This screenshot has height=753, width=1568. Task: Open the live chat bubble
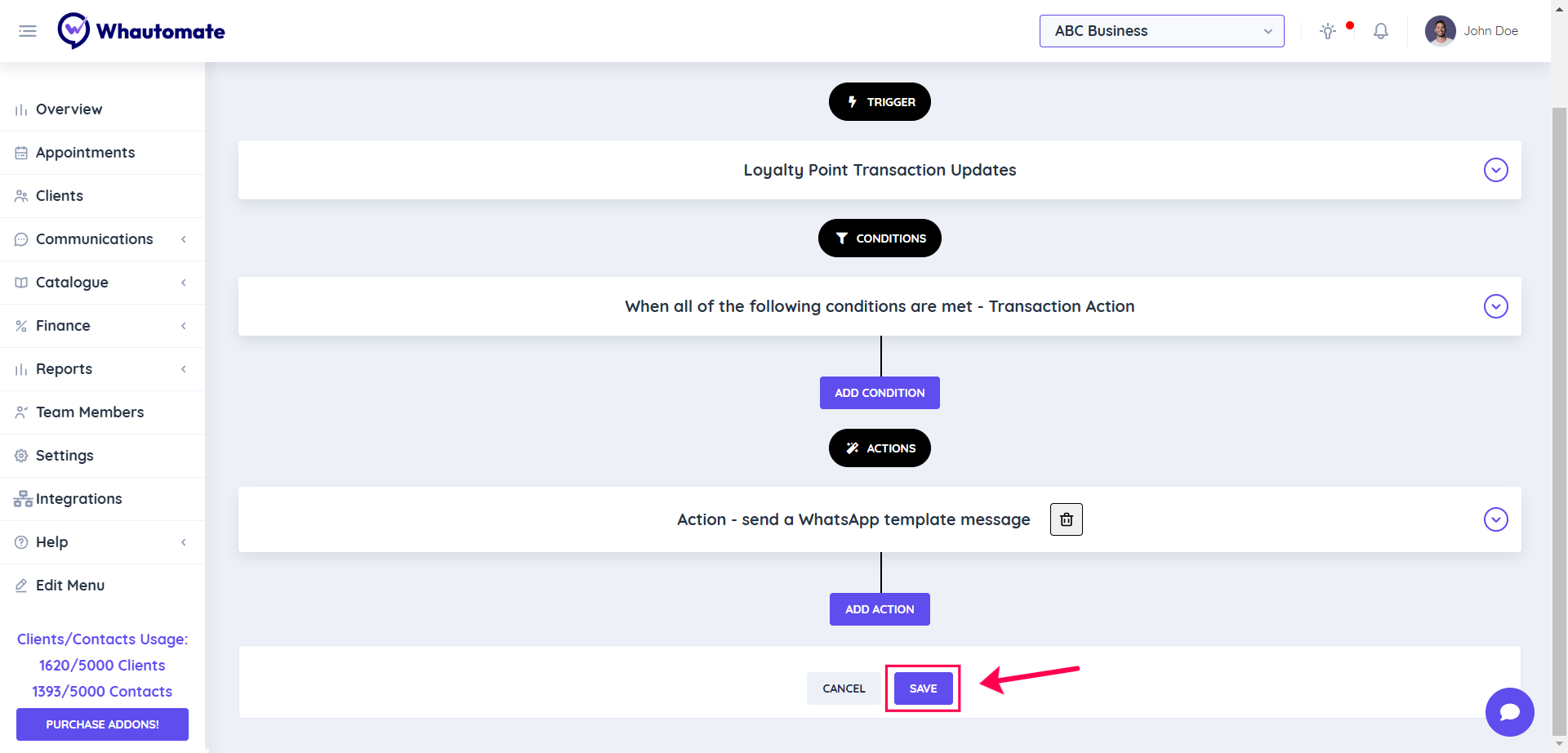(x=1509, y=712)
